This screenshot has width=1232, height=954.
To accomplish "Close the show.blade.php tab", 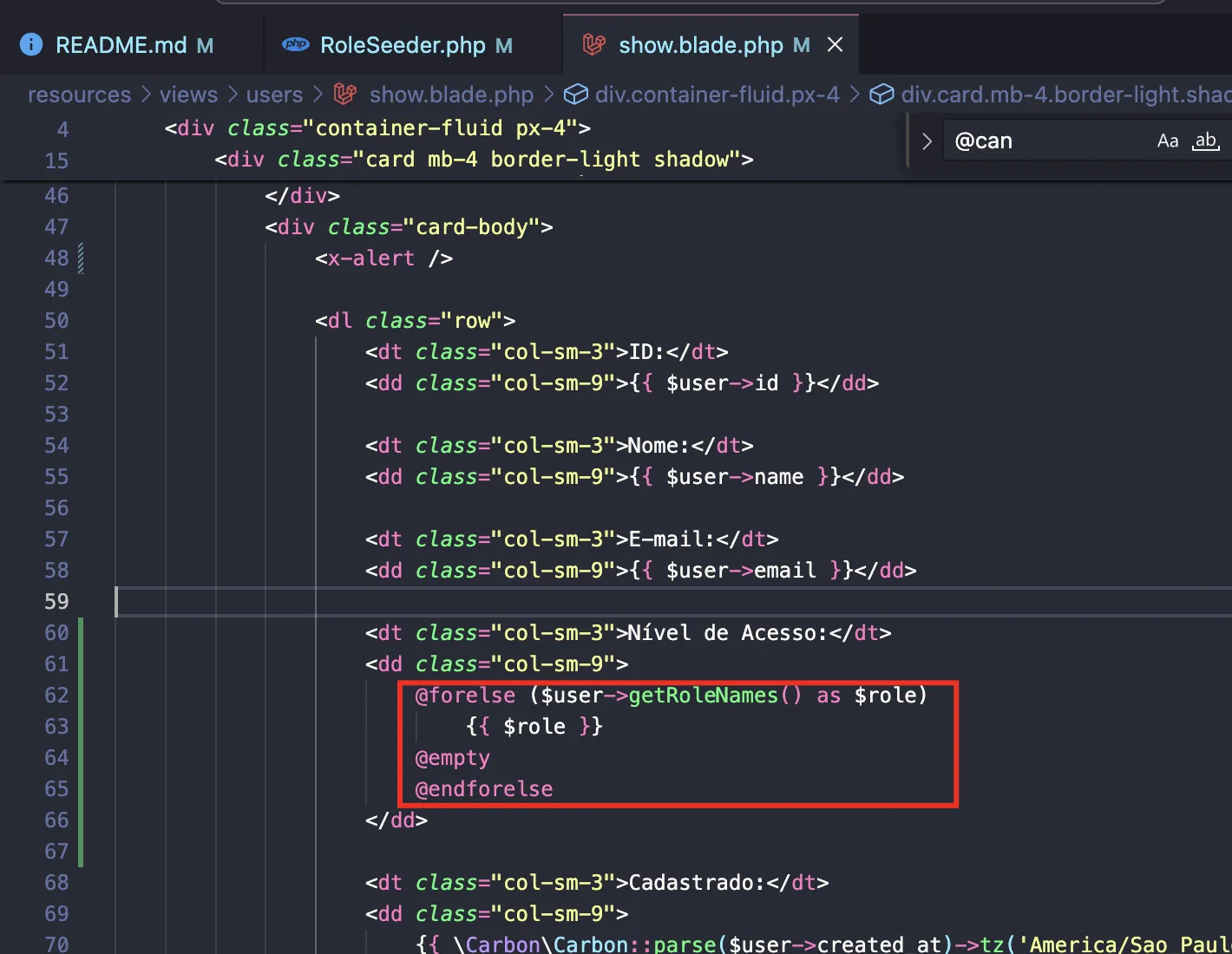I will (x=835, y=44).
